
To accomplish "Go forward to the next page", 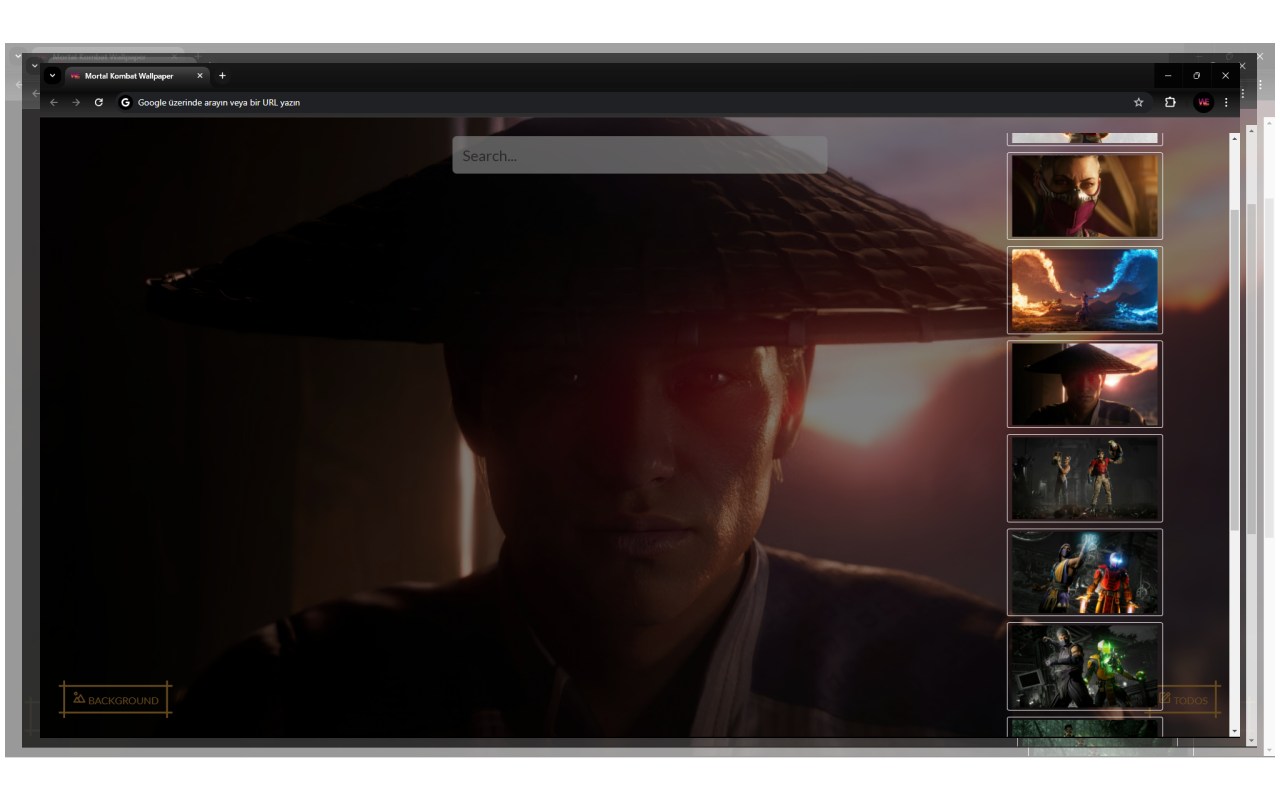I will click(76, 102).
